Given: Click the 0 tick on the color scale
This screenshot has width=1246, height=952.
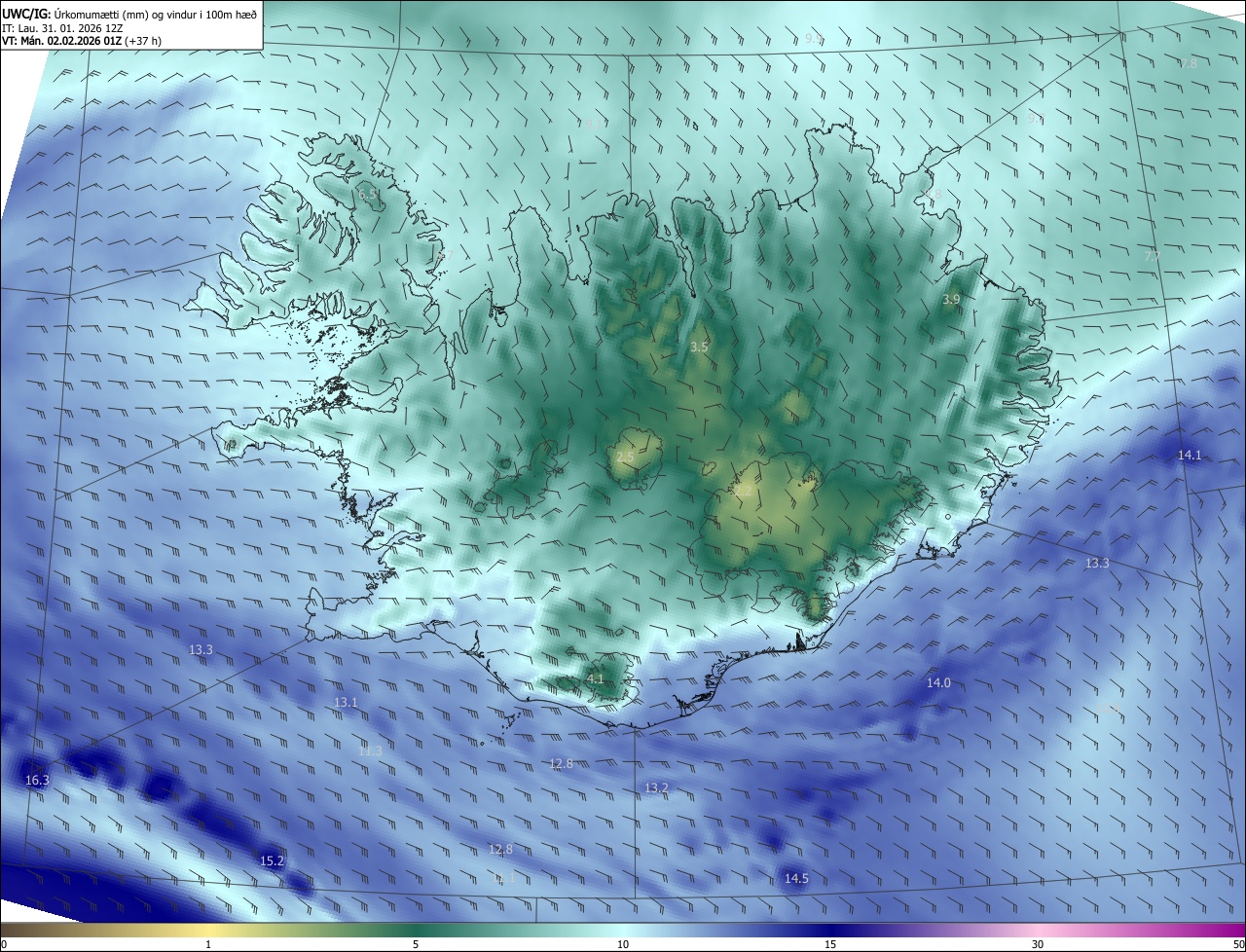Looking at the screenshot, I should coord(3,944).
